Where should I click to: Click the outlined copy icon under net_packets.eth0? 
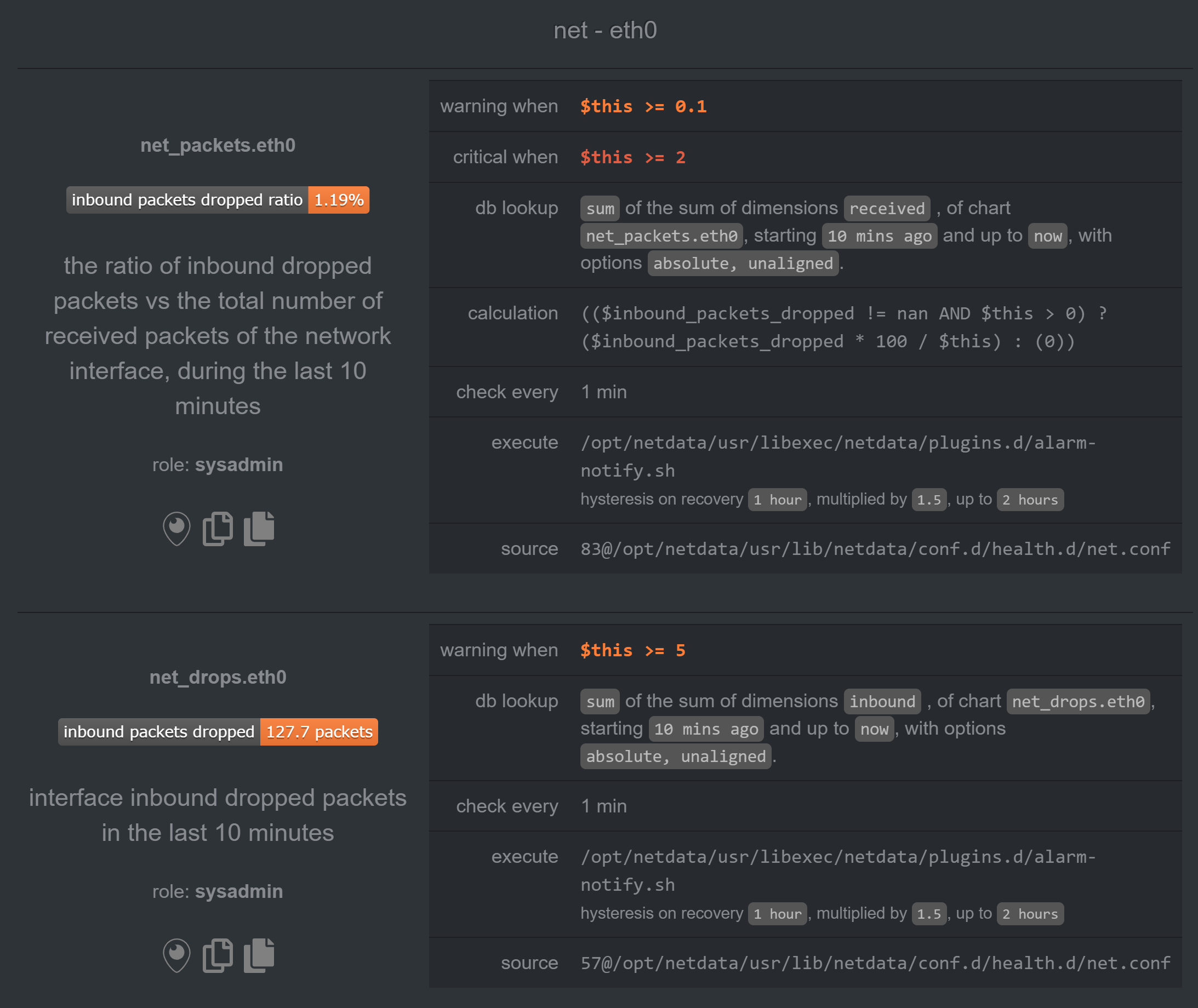(218, 528)
